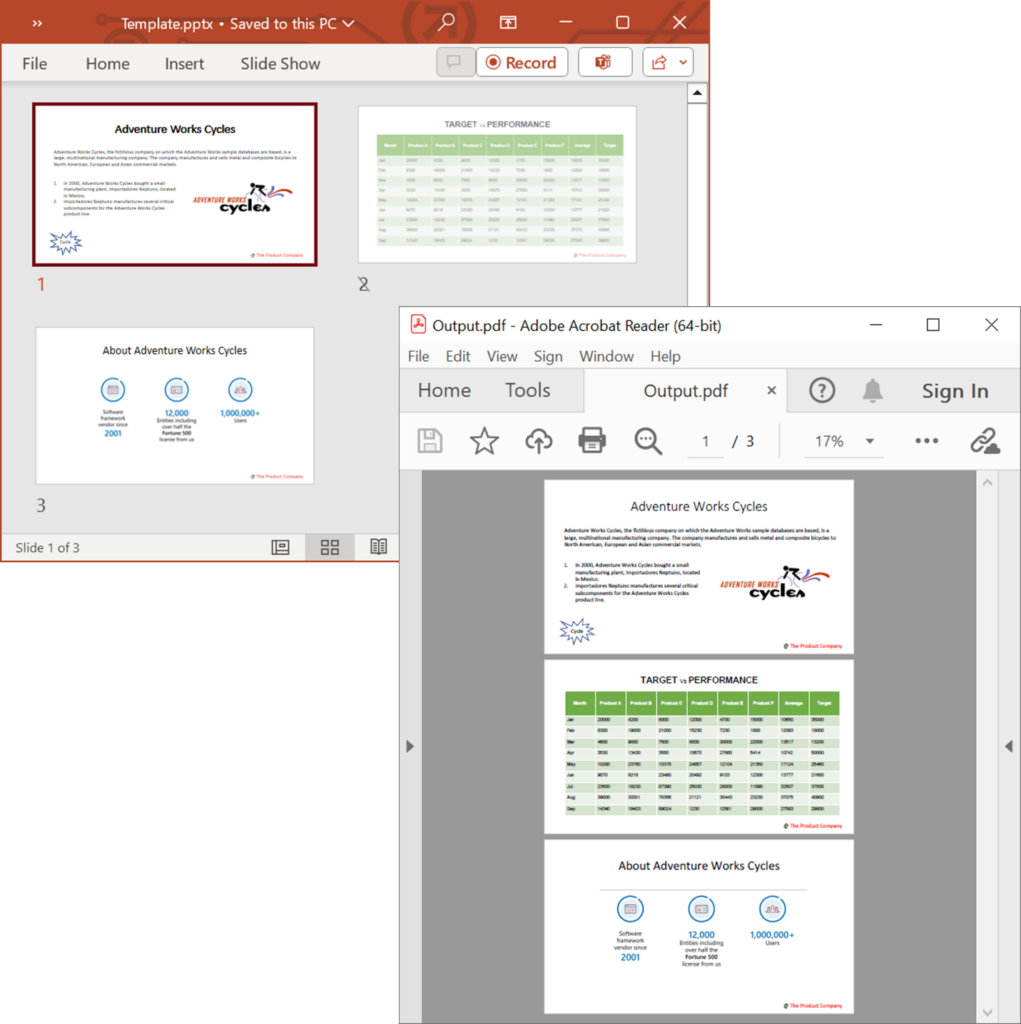This screenshot has width=1021, height=1024.
Task: Select the Slide Sorter view icon
Action: [x=329, y=547]
